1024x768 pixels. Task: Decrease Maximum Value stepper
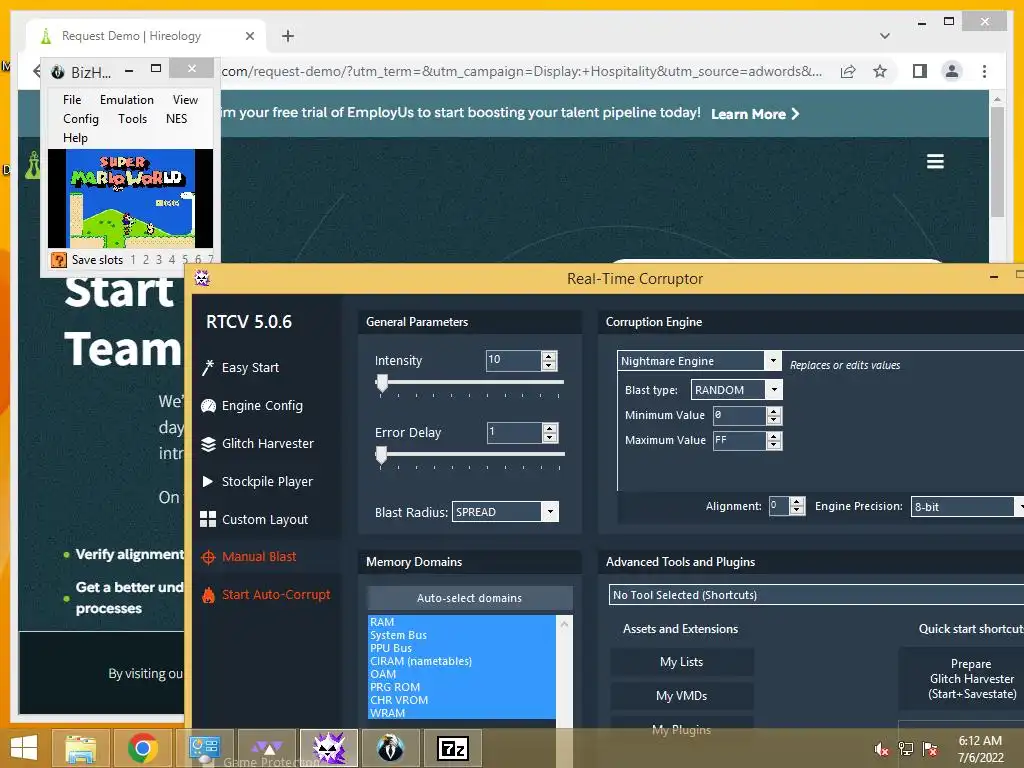[x=774, y=445]
